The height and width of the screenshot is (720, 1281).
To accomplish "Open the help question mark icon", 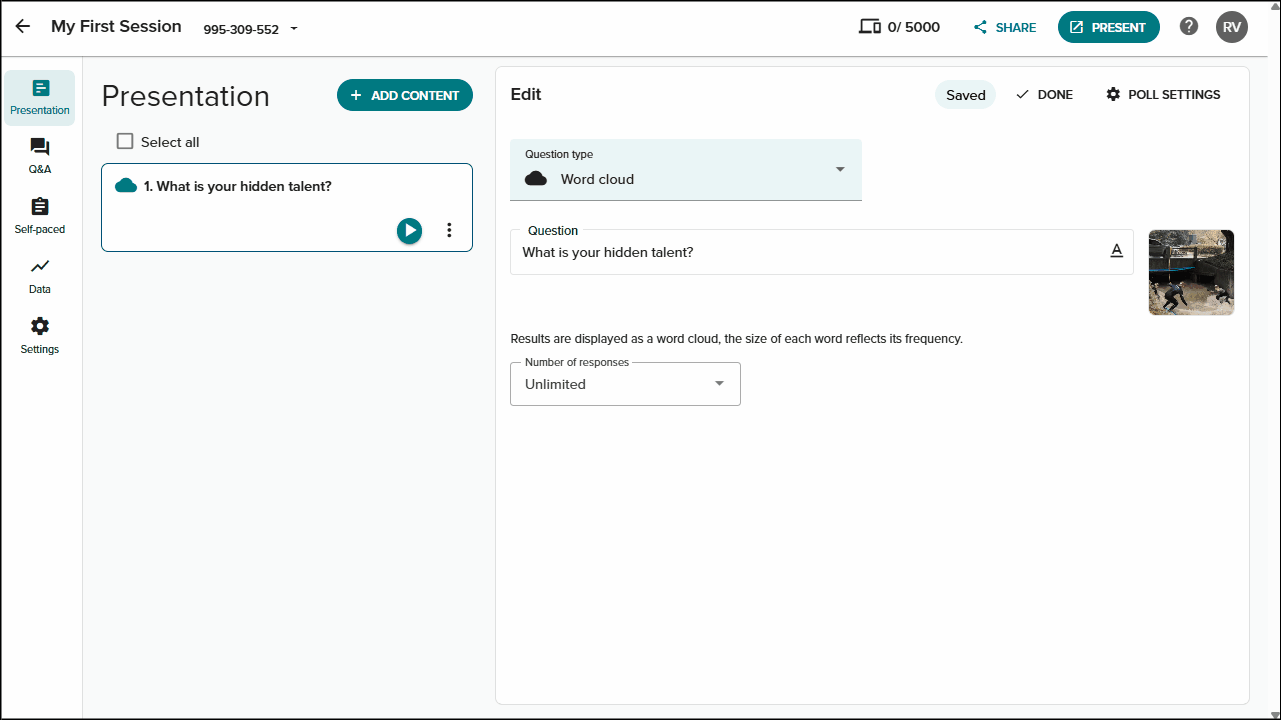I will click(1189, 27).
